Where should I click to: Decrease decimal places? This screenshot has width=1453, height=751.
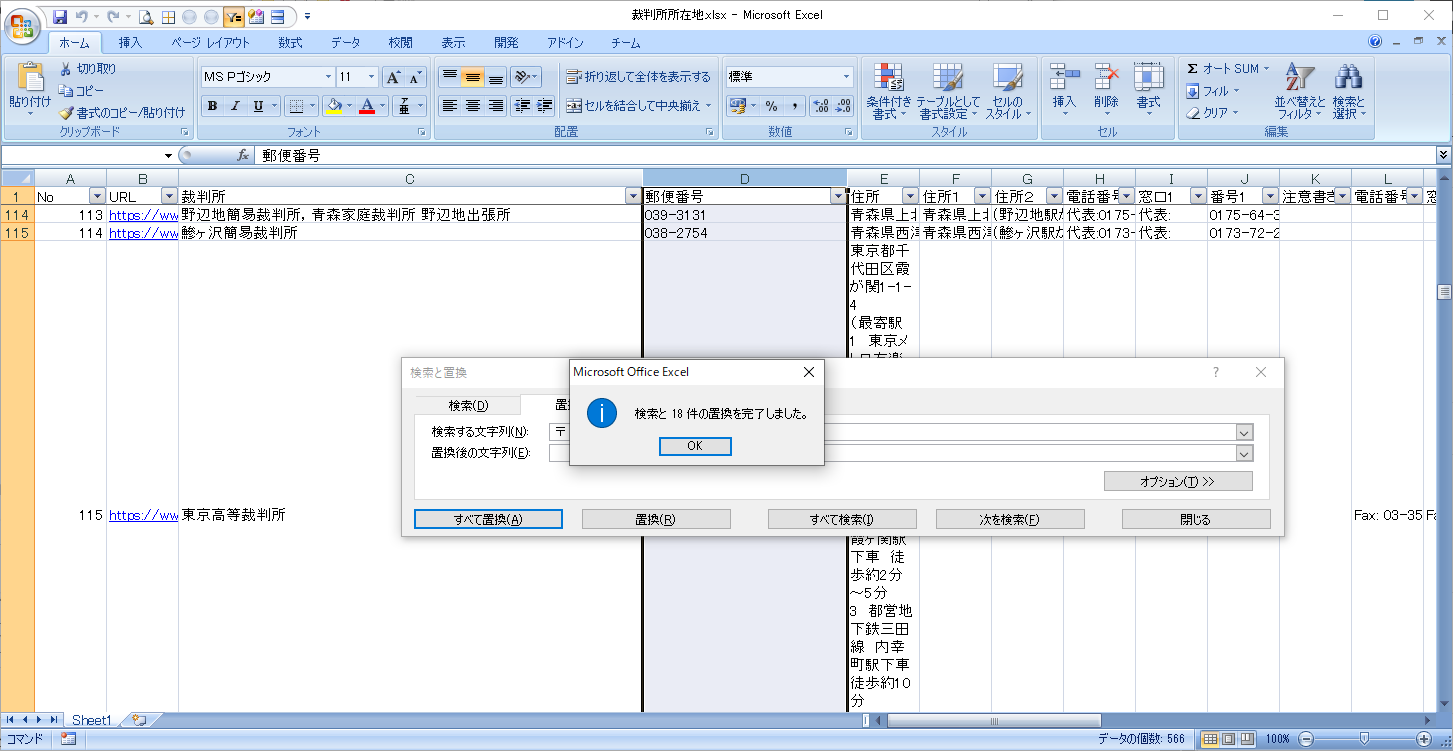coord(843,106)
